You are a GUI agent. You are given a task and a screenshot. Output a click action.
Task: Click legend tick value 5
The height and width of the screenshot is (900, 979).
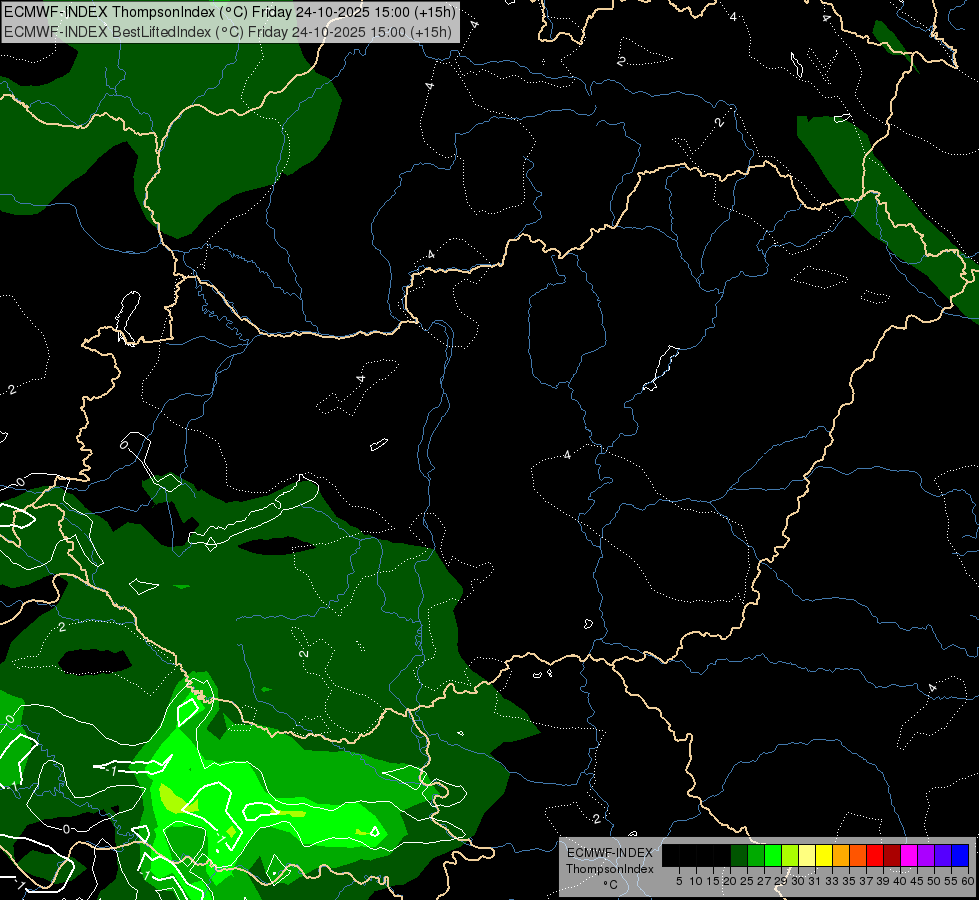coord(679,881)
